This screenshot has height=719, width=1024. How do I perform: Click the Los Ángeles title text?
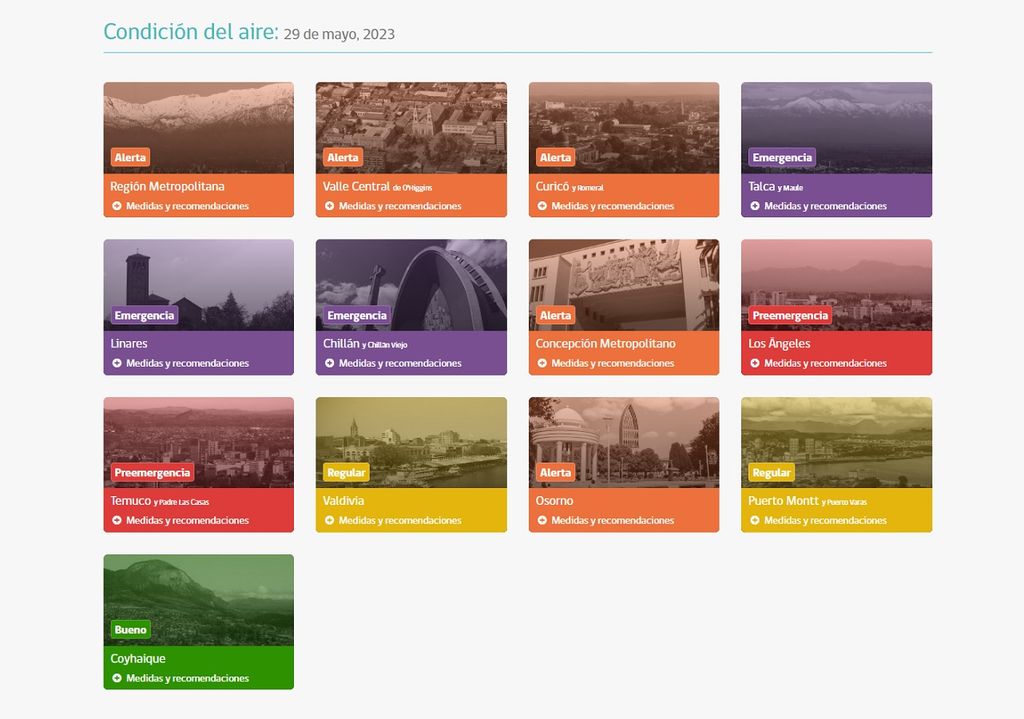tap(779, 344)
